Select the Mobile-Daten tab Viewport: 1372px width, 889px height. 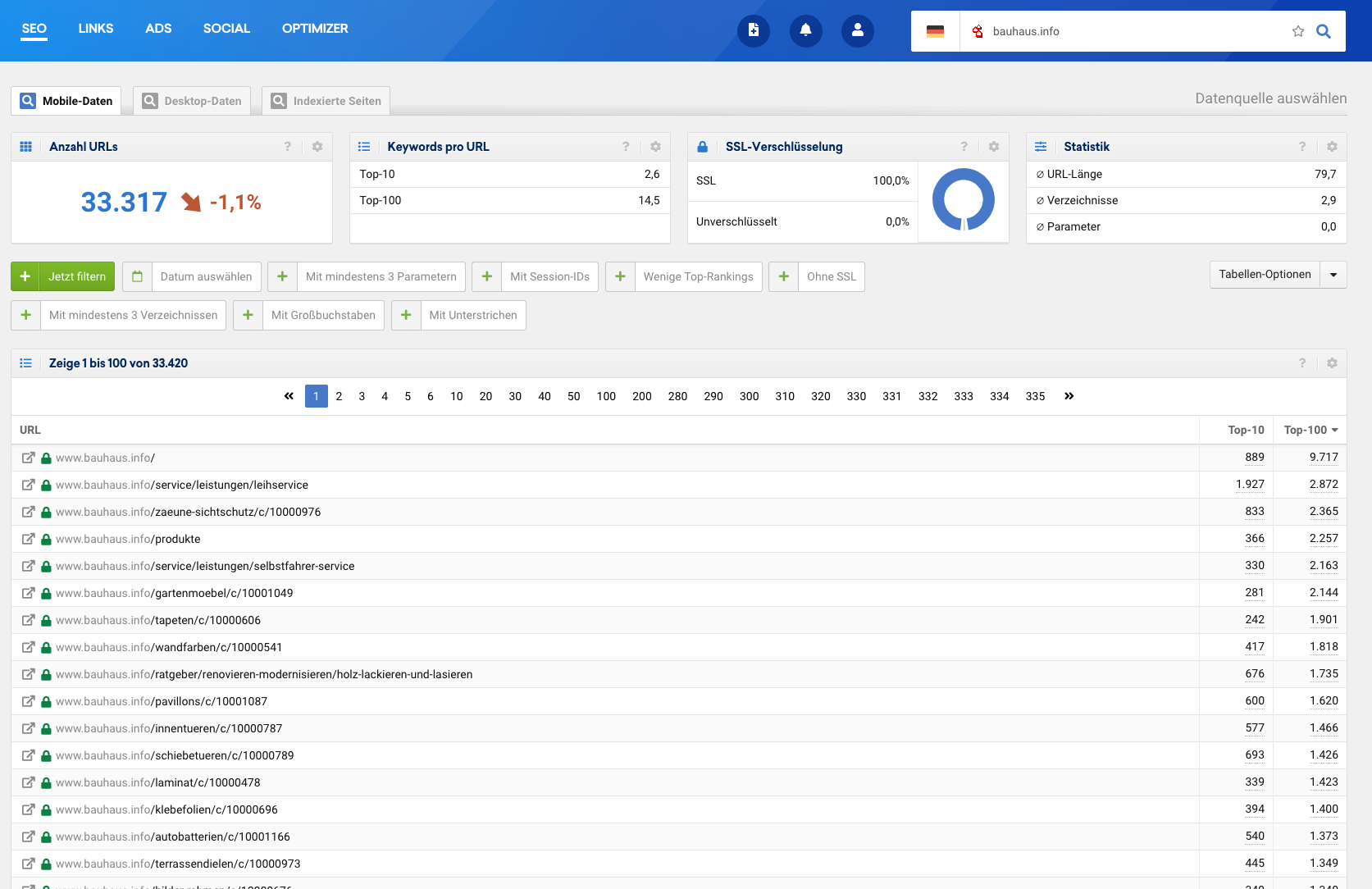click(66, 101)
